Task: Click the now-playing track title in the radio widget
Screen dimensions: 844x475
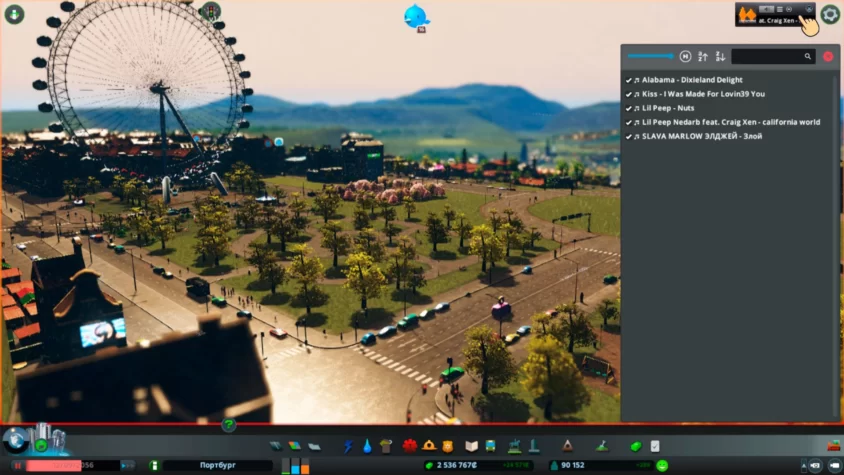Action: 778,20
